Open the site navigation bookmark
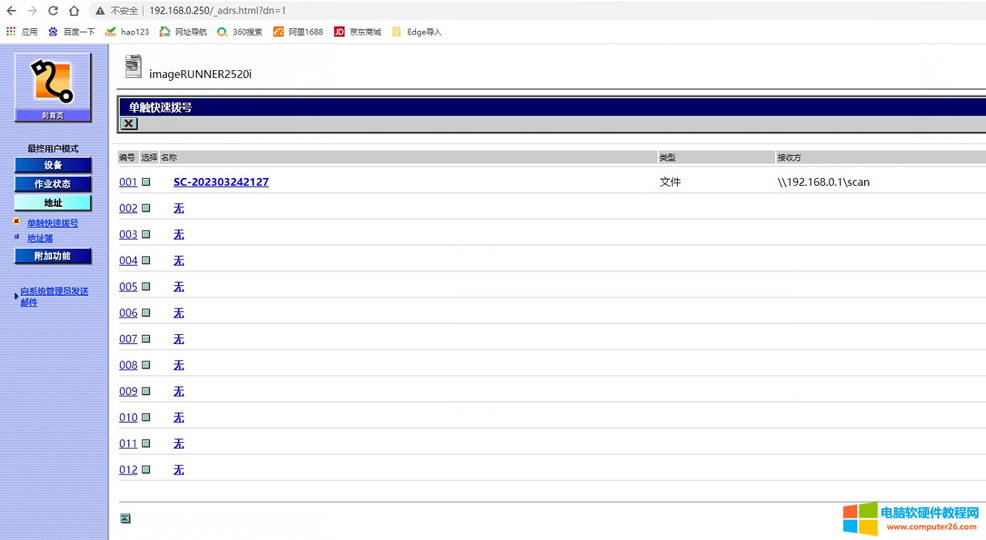 (183, 31)
